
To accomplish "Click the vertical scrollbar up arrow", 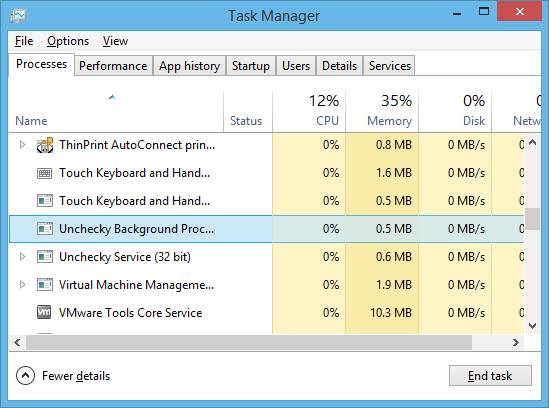I will 533,143.
